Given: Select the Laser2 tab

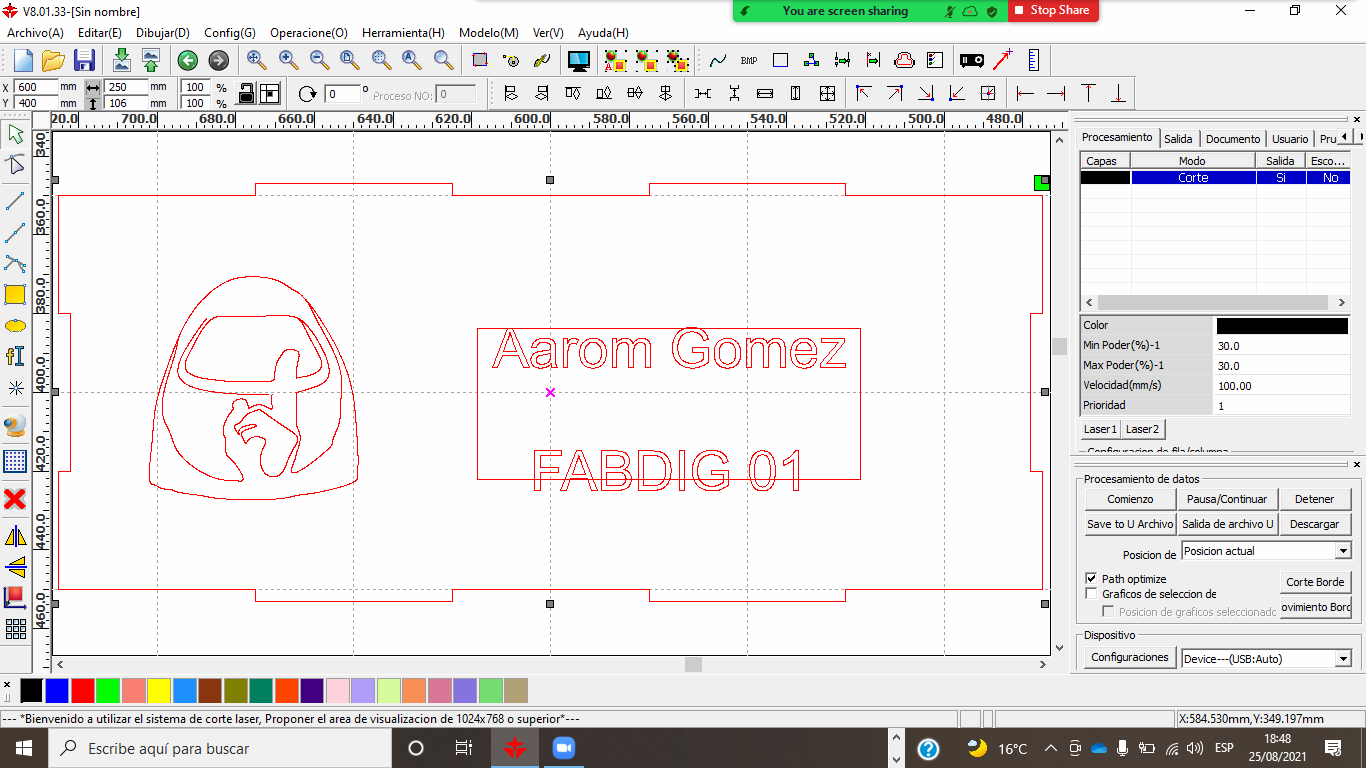Looking at the screenshot, I should (1142, 429).
